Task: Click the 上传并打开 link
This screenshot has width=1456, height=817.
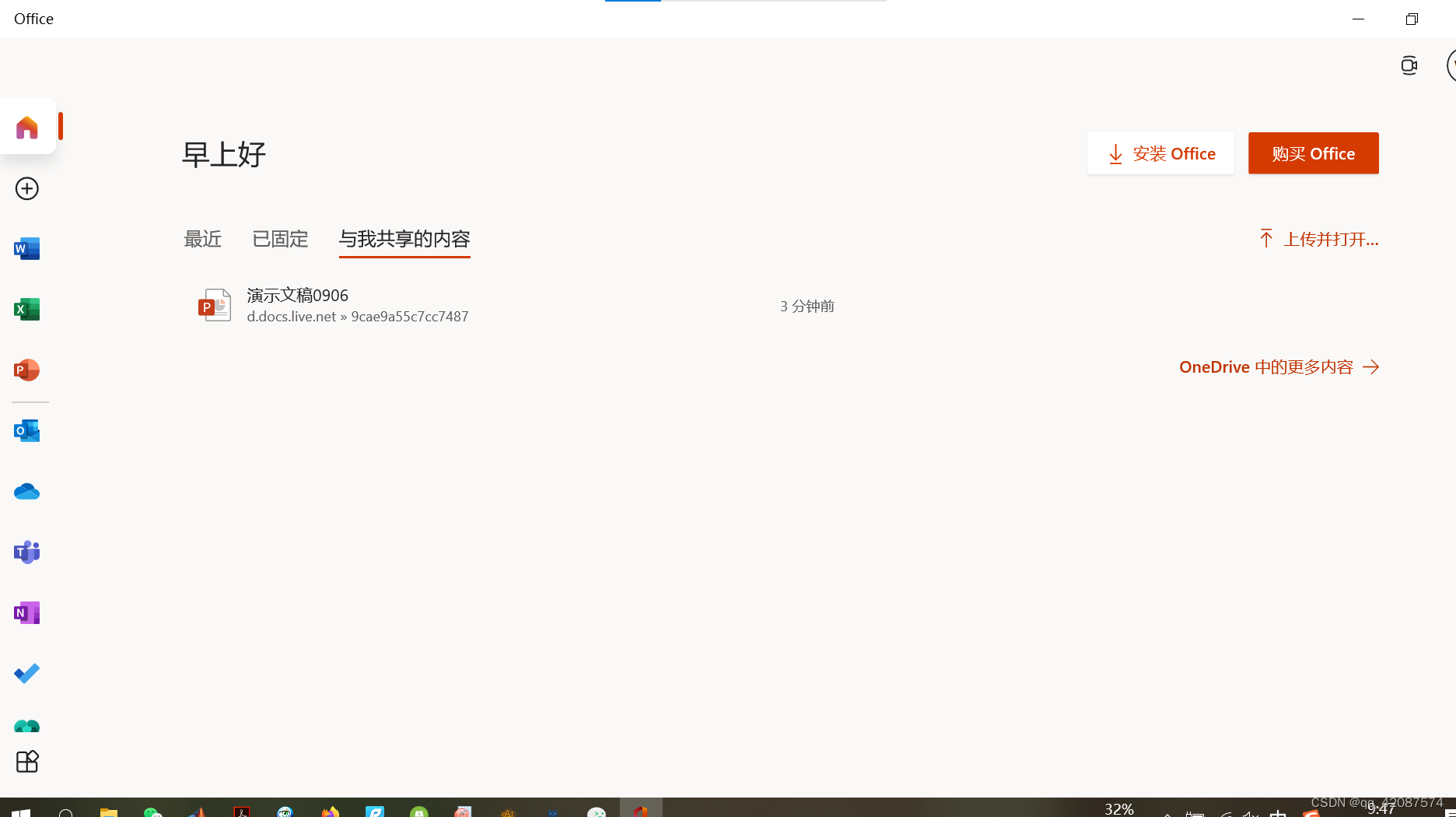Action: [1319, 239]
